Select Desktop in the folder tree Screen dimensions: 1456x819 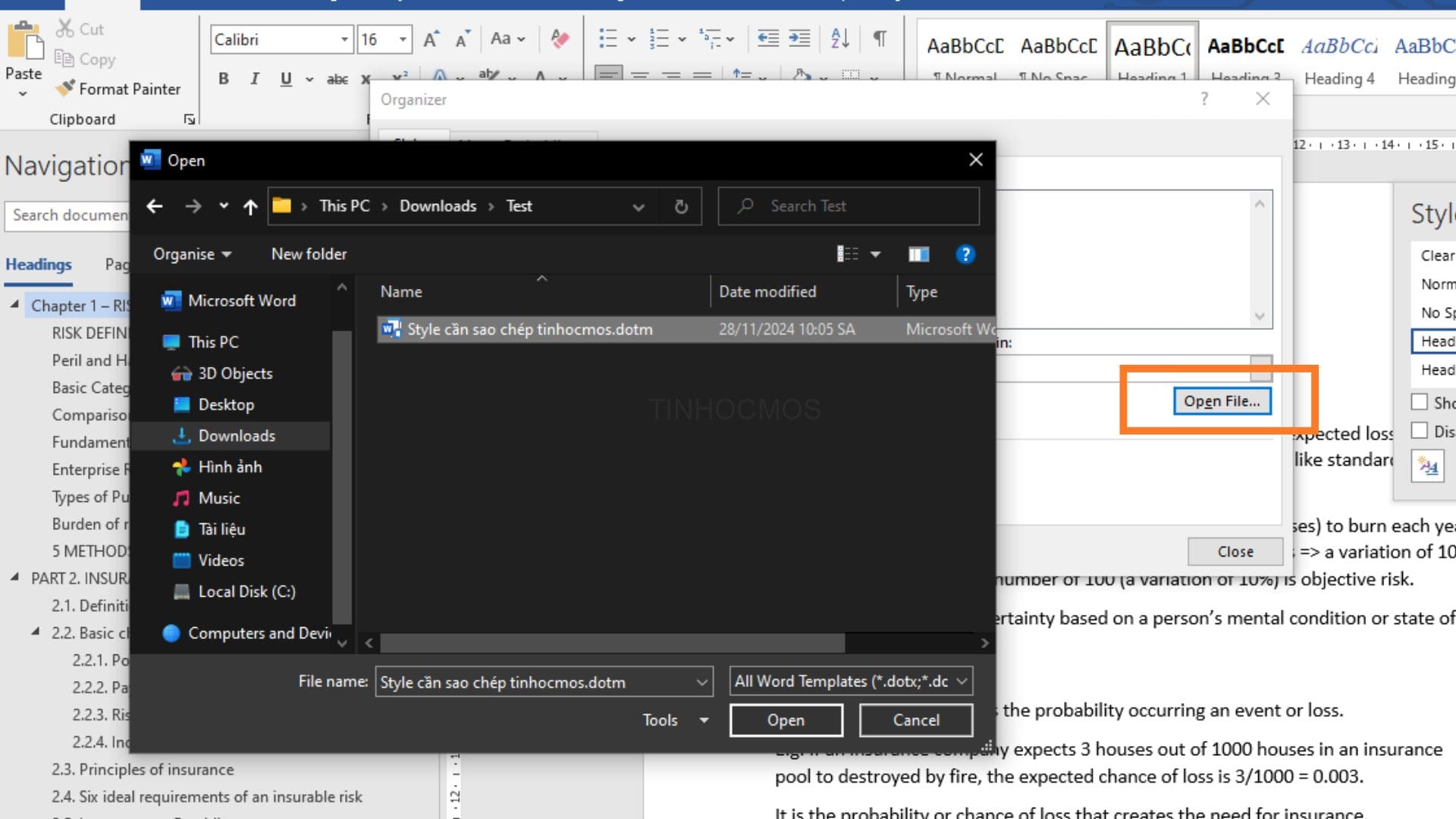[x=225, y=404]
